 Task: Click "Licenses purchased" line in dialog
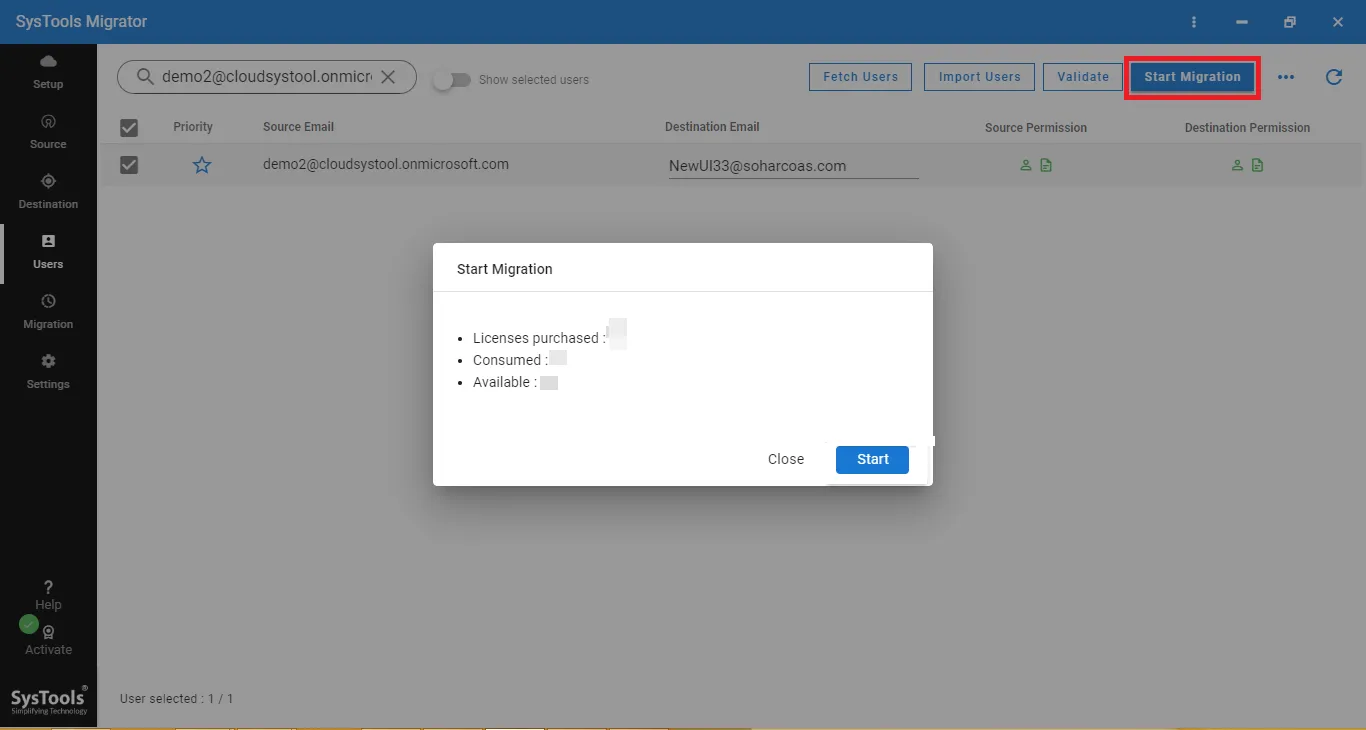[x=540, y=338]
